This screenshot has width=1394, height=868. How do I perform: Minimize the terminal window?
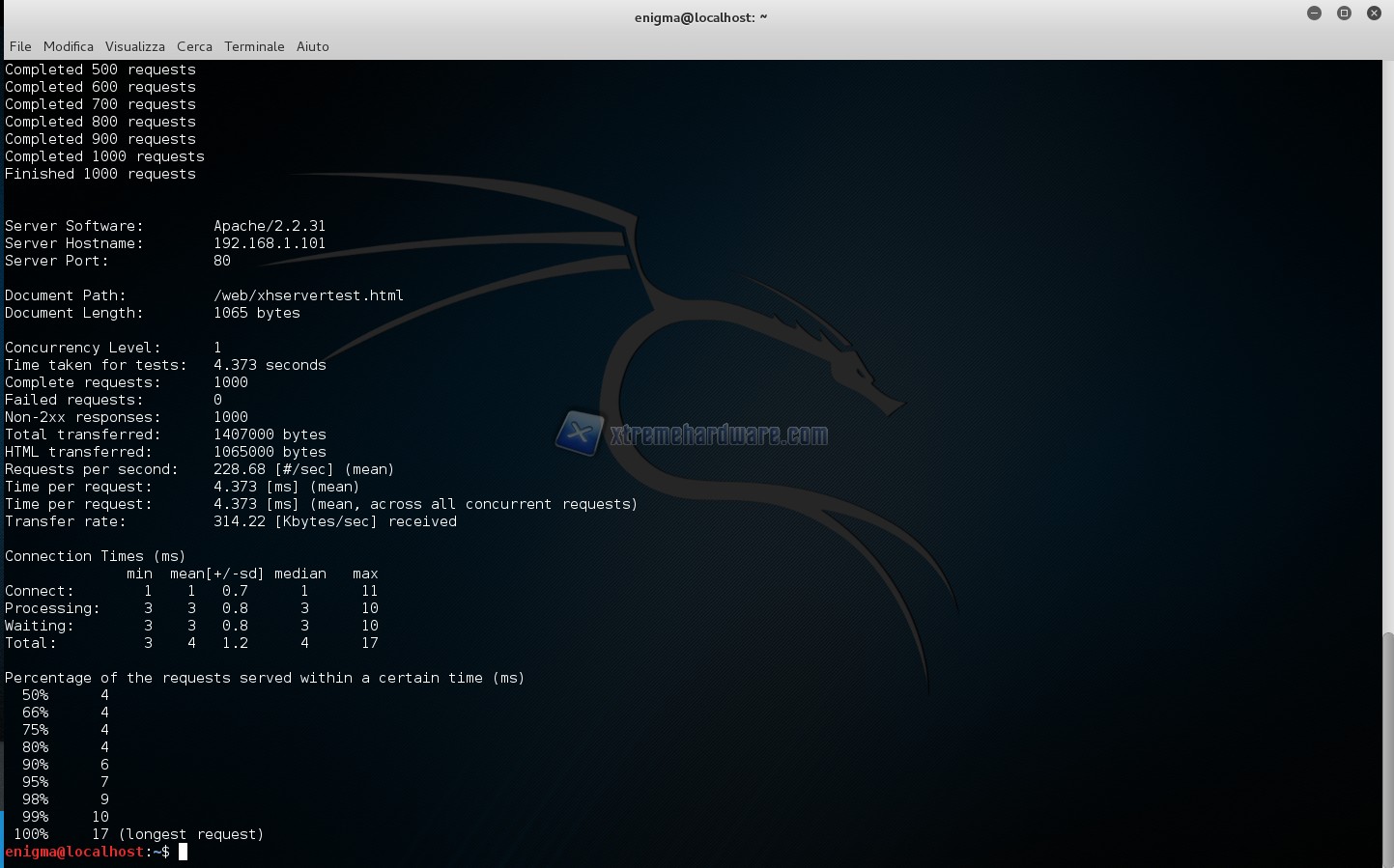(x=1314, y=13)
